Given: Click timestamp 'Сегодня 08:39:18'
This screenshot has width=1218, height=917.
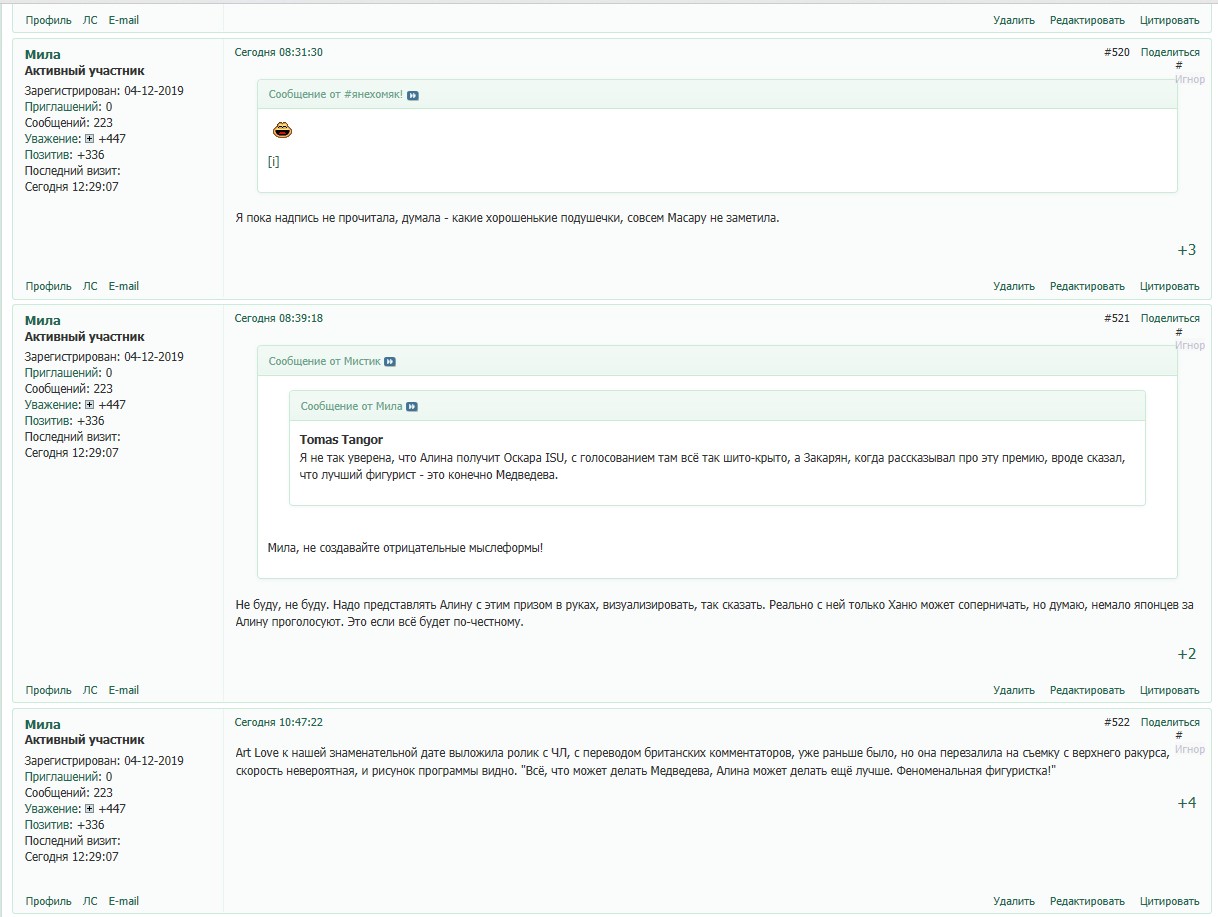Looking at the screenshot, I should click(279, 318).
